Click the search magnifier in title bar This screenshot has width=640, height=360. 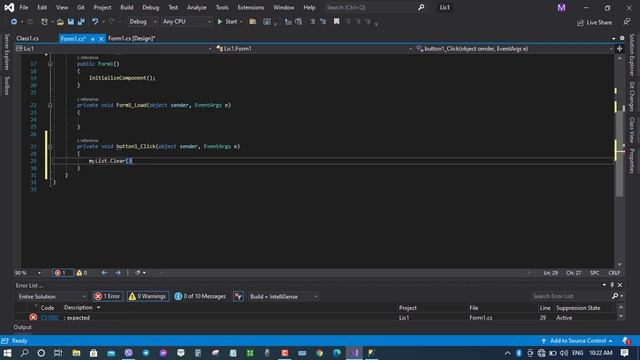[x=421, y=7]
